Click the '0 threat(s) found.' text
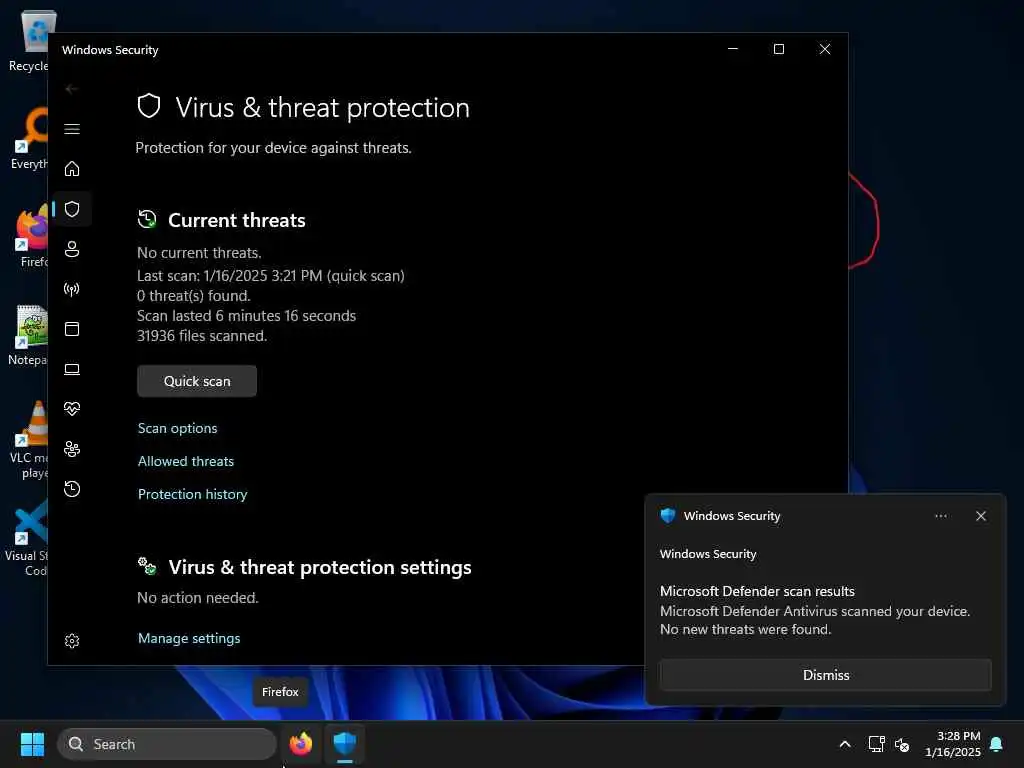This screenshot has height=768, width=1024. pyautogui.click(x=193, y=296)
